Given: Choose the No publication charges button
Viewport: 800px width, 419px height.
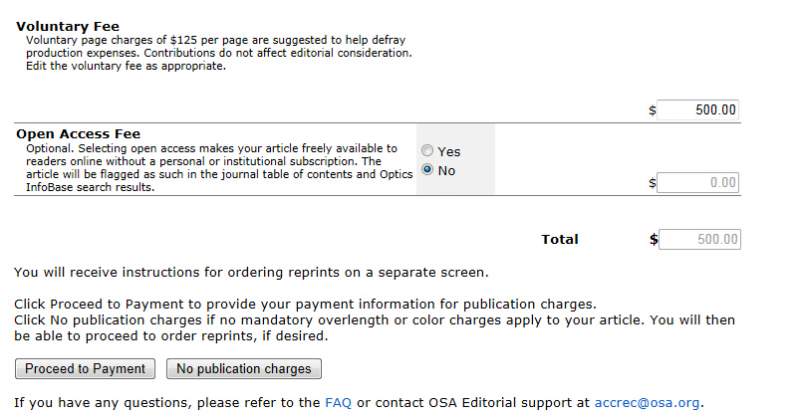Looking at the screenshot, I should tap(244, 369).
